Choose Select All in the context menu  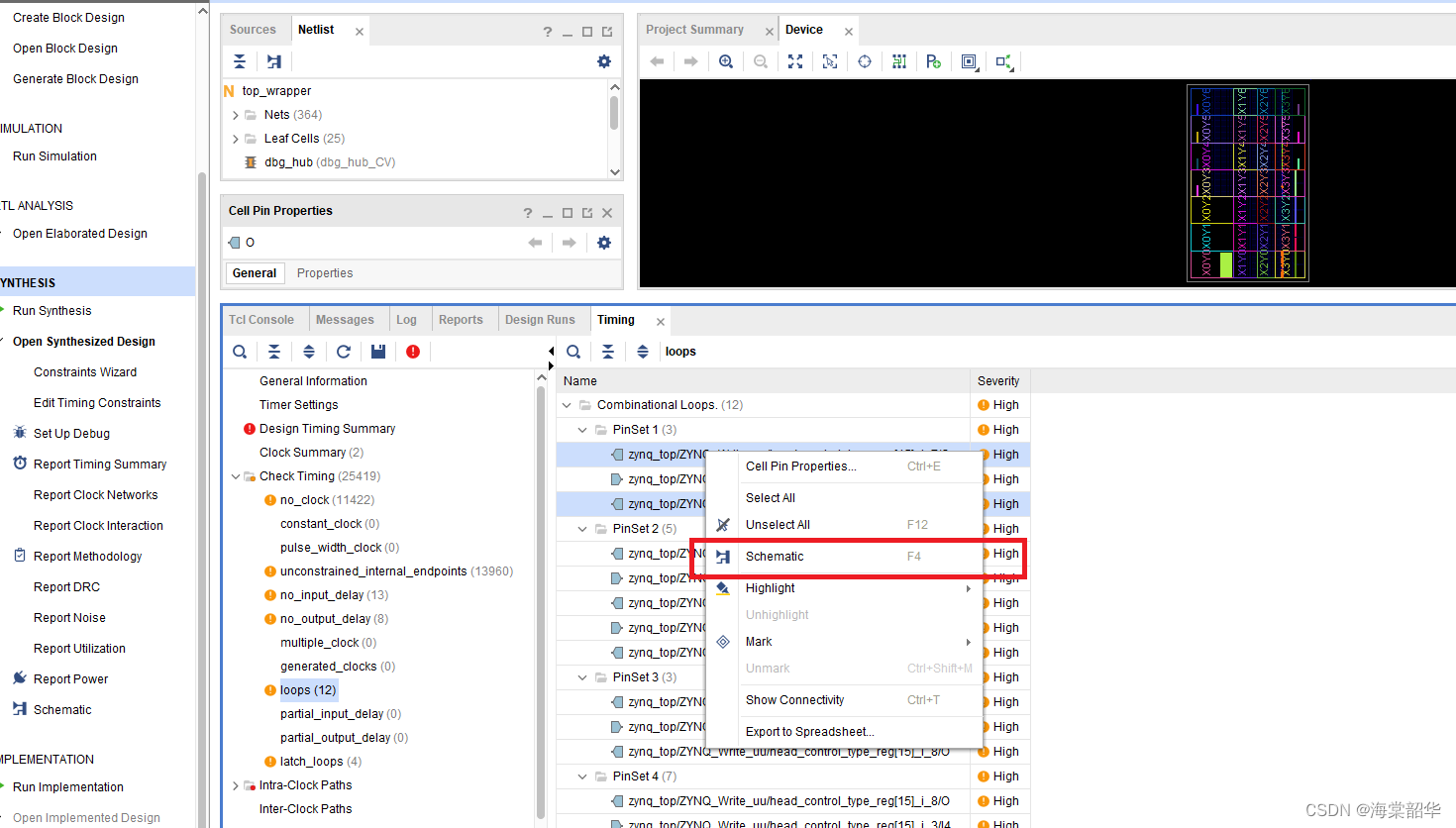pyautogui.click(x=844, y=498)
